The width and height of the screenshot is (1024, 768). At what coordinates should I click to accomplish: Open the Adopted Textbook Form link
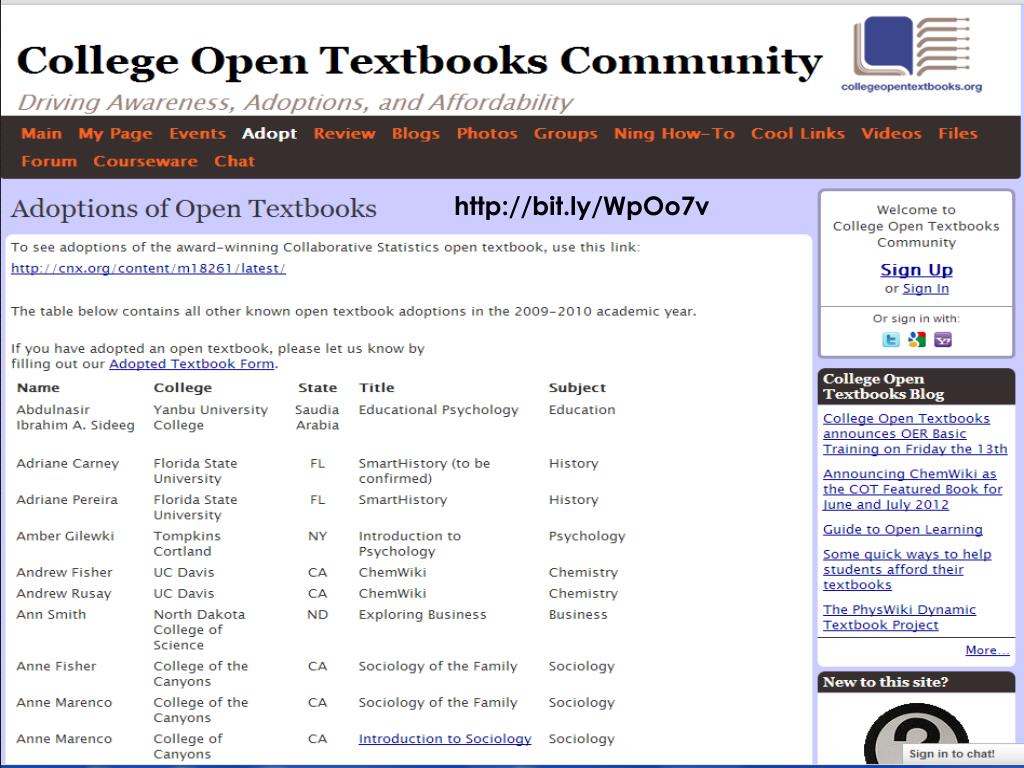(x=191, y=364)
